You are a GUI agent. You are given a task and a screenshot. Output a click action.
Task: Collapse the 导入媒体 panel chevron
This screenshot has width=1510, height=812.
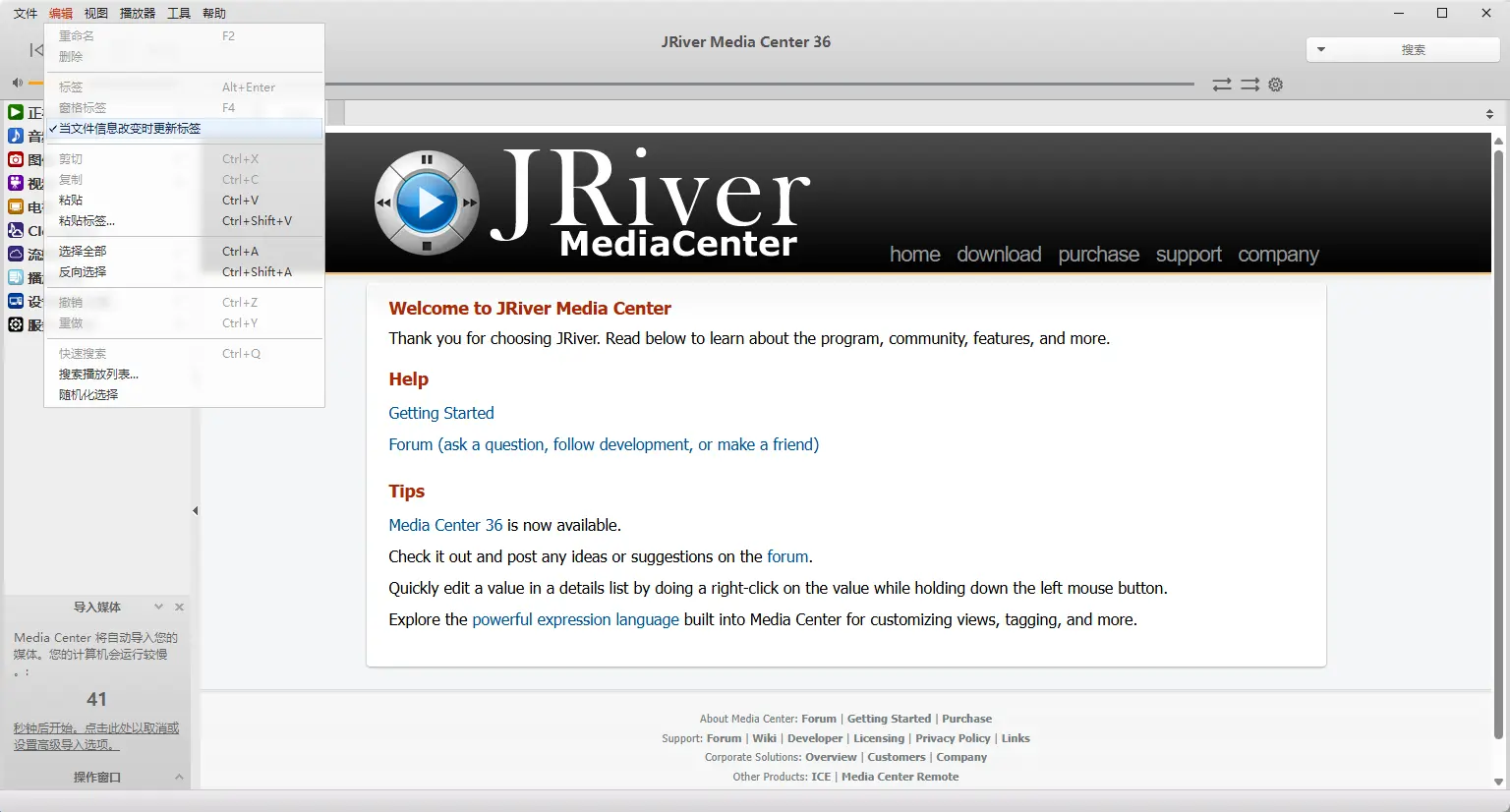pos(158,607)
